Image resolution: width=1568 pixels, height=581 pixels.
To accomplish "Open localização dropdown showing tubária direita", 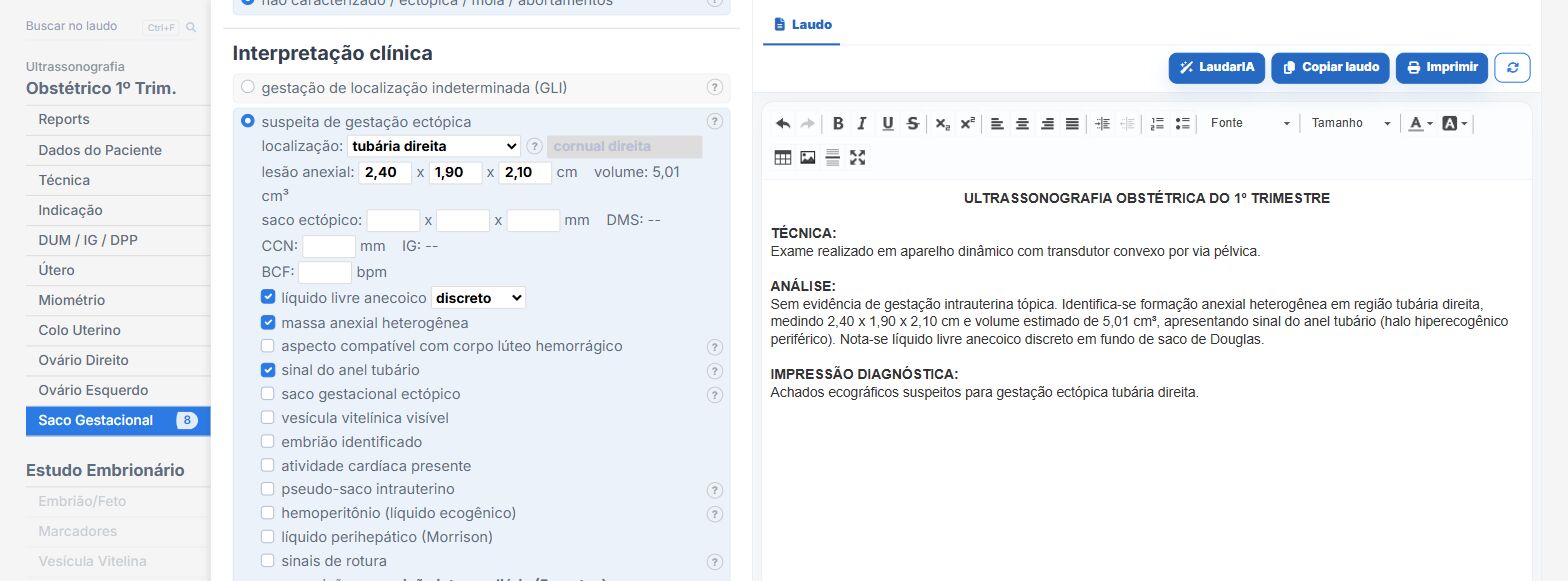I will [x=434, y=146].
